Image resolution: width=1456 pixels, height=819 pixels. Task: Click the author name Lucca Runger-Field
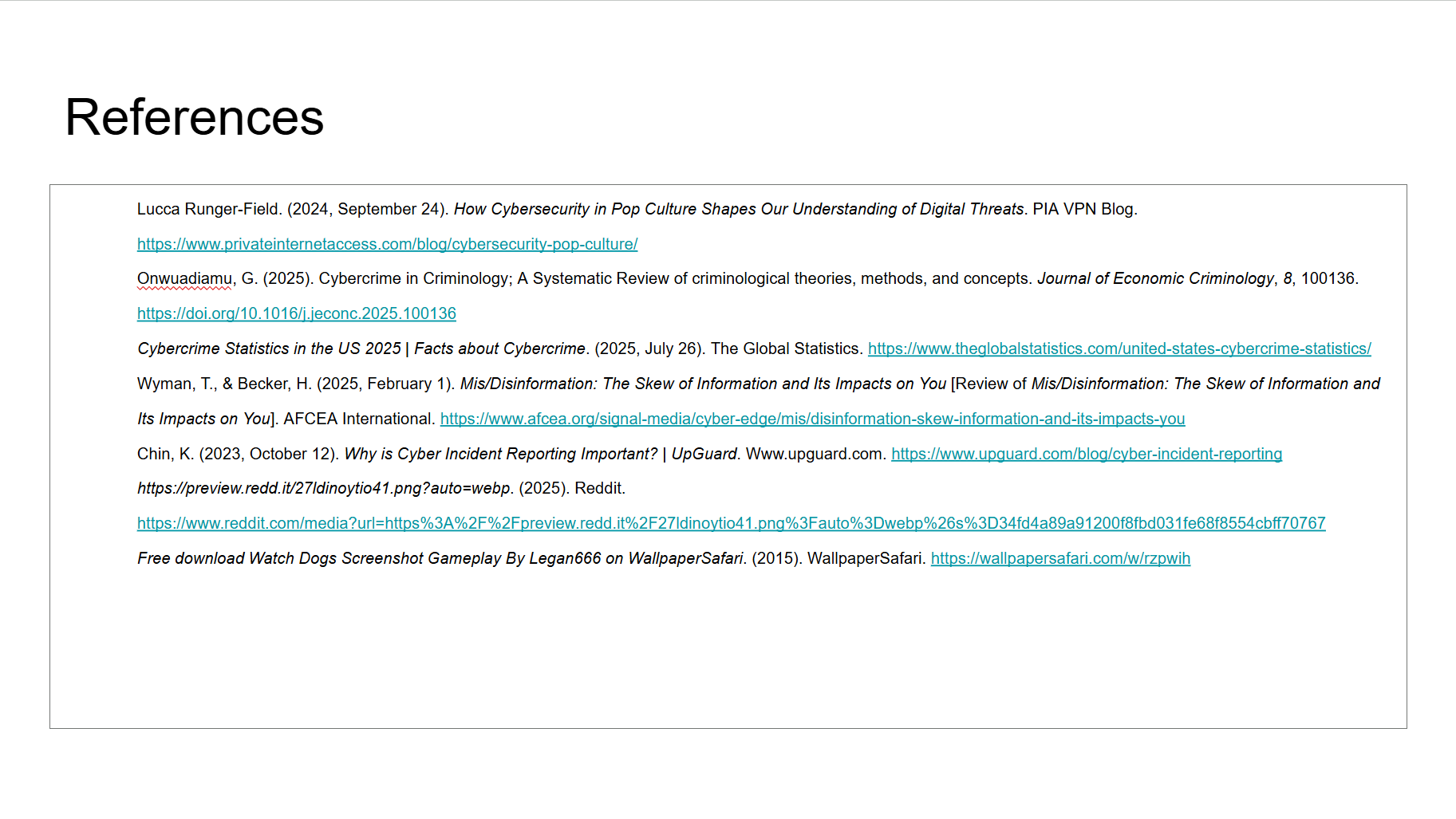pyautogui.click(x=208, y=209)
